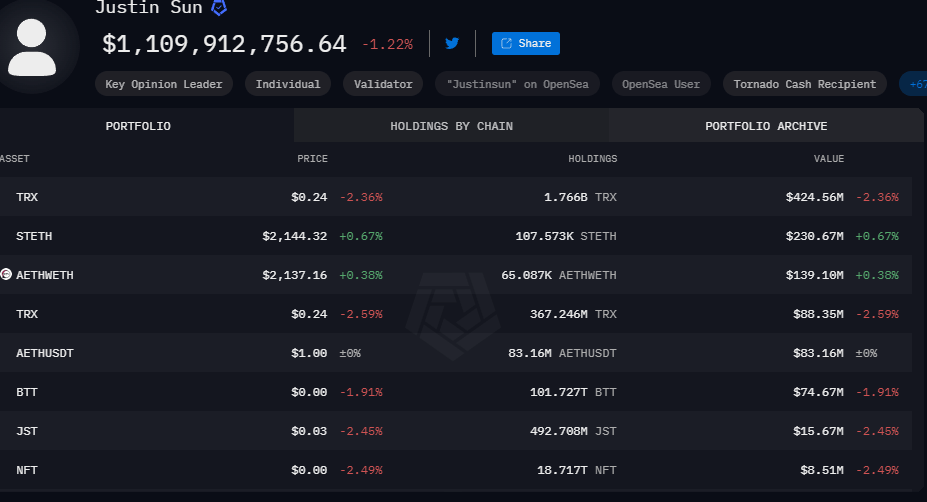This screenshot has height=502, width=927.
Task: Open the PORTFOLIO ARCHIVE tab
Action: tap(766, 126)
